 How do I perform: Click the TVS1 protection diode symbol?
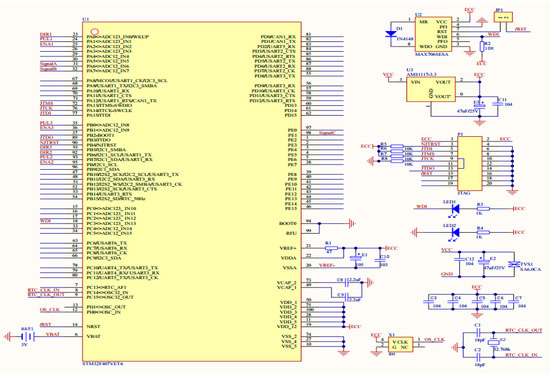point(514,264)
